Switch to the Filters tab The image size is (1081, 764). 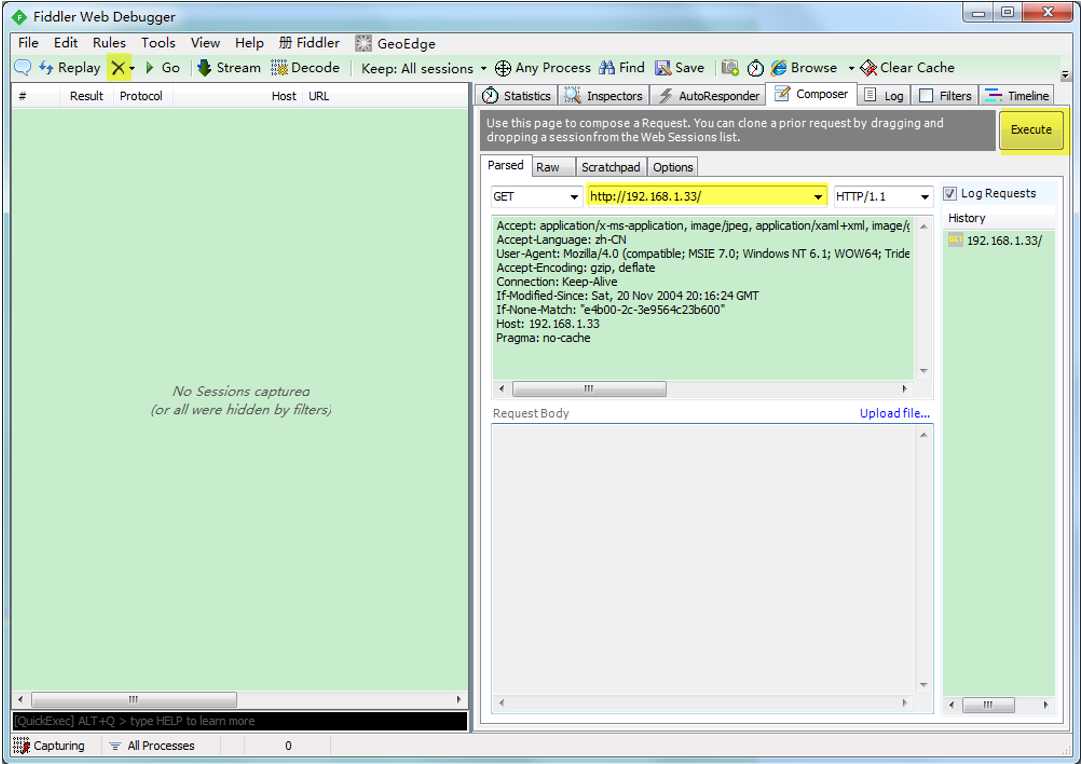click(x=946, y=96)
